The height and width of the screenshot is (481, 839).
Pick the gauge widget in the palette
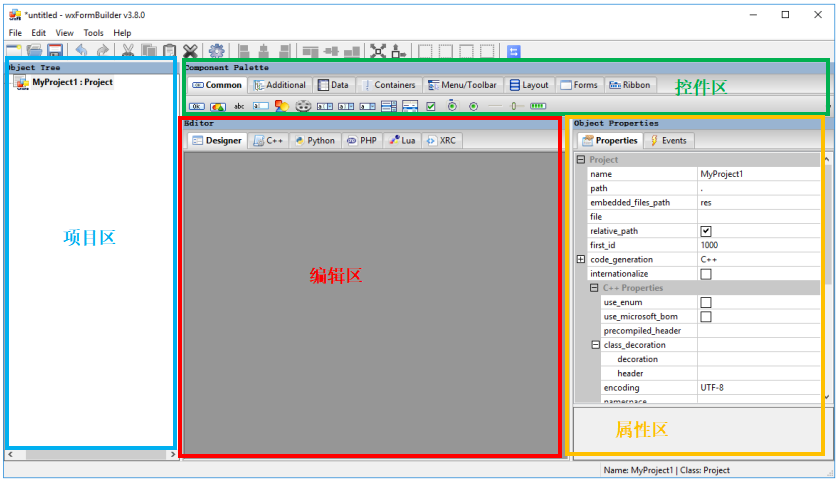pyautogui.click(x=538, y=106)
